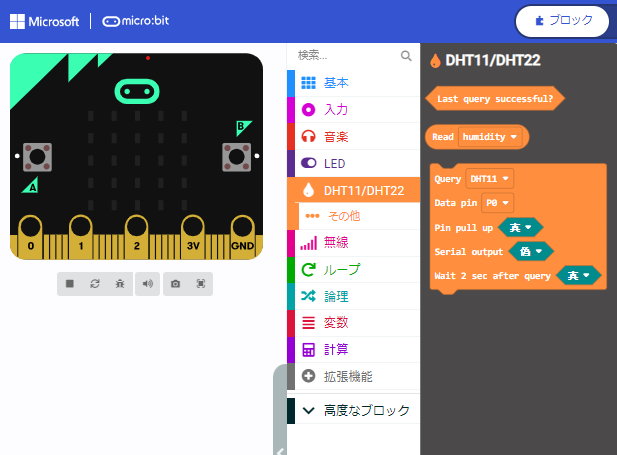Click the 3V pin on the micro:bit
Viewport: 617px width, 455px height.
[192, 236]
